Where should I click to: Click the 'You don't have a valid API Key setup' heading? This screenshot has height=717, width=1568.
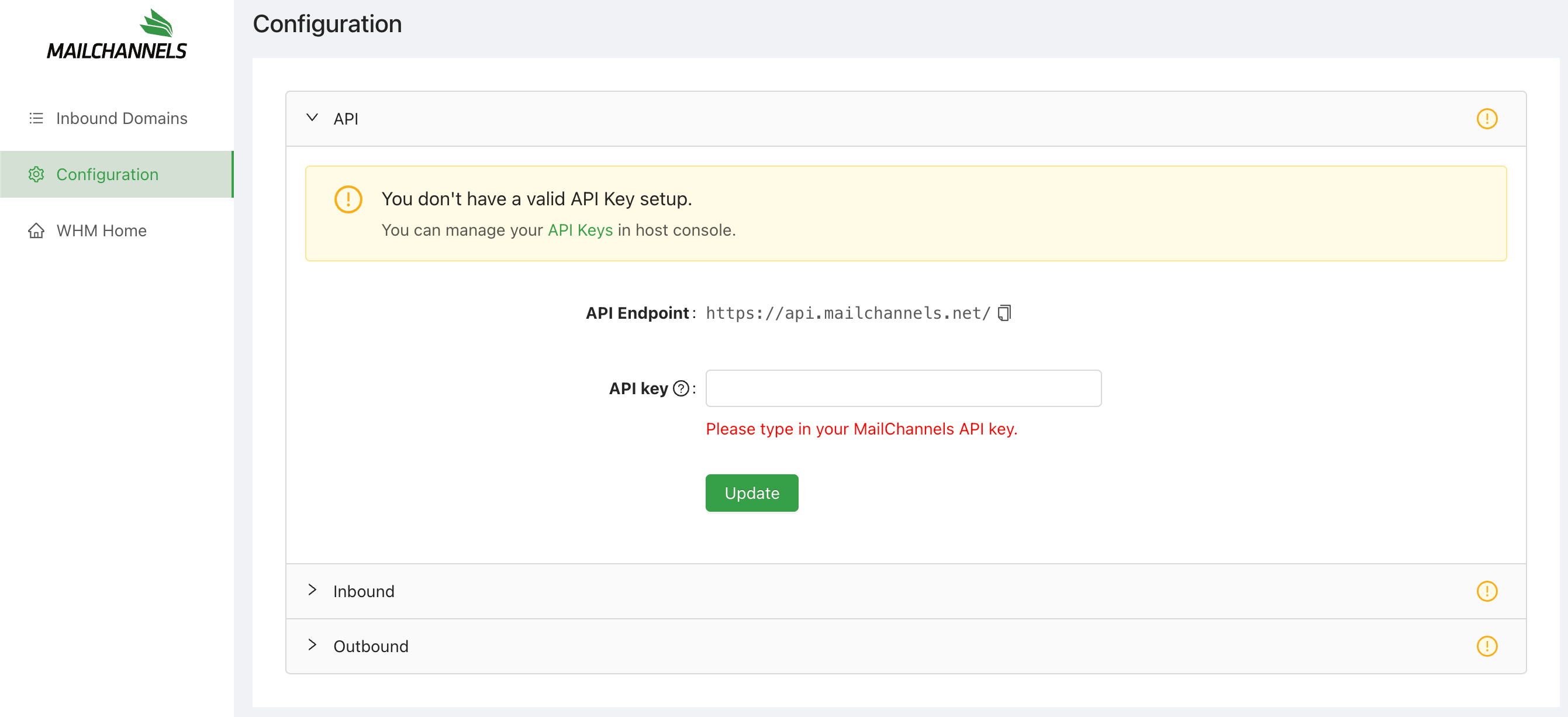(x=536, y=199)
